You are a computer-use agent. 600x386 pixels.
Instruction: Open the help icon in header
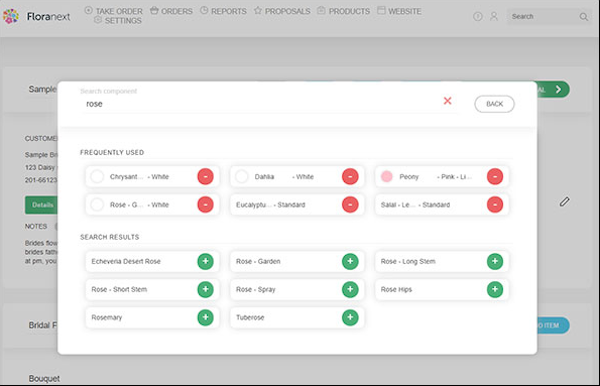click(478, 16)
